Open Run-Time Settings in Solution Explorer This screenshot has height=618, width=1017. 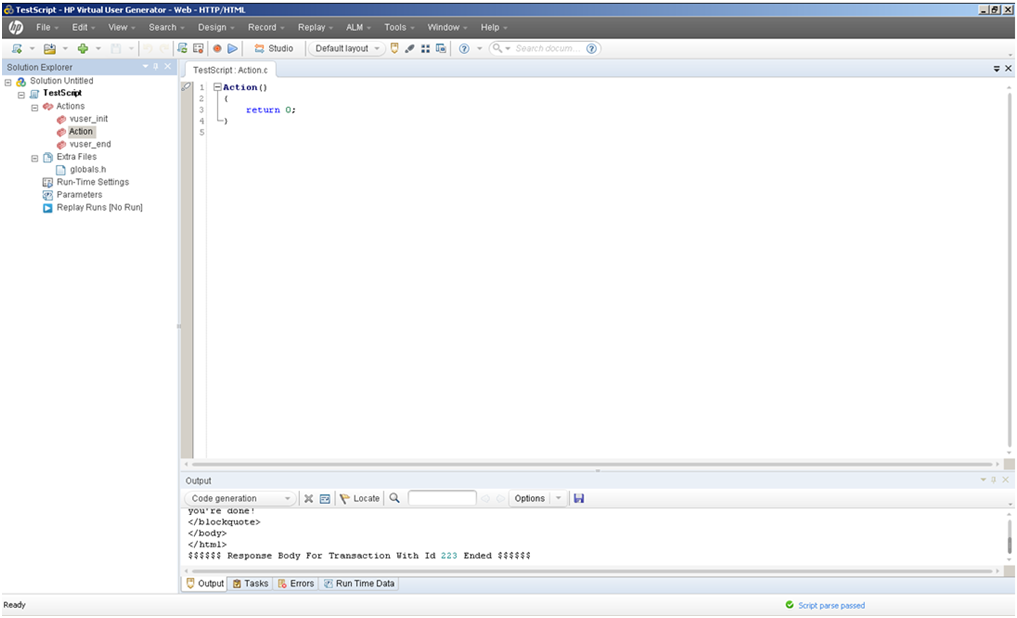click(92, 182)
